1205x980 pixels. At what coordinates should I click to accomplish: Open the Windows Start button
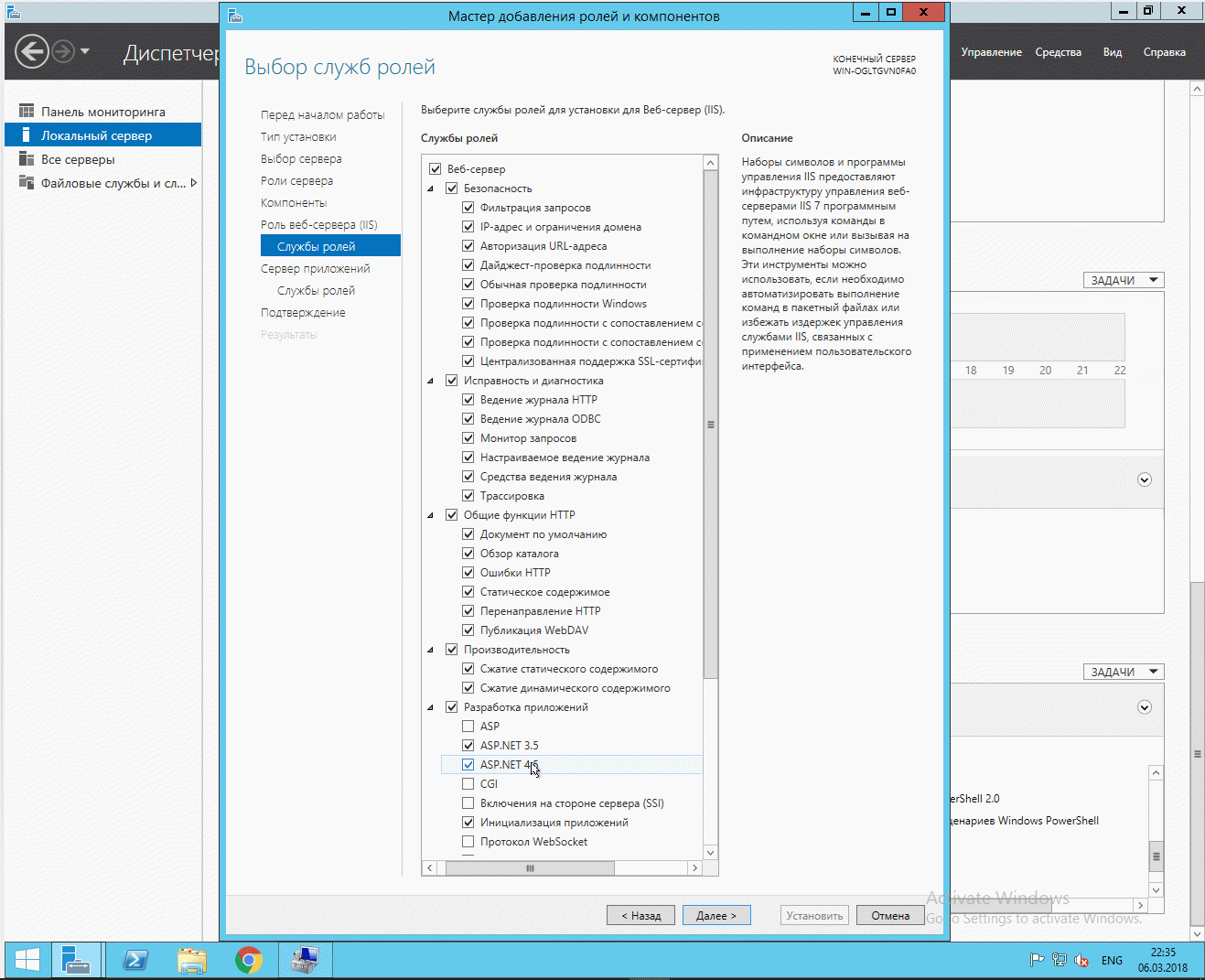(27, 960)
